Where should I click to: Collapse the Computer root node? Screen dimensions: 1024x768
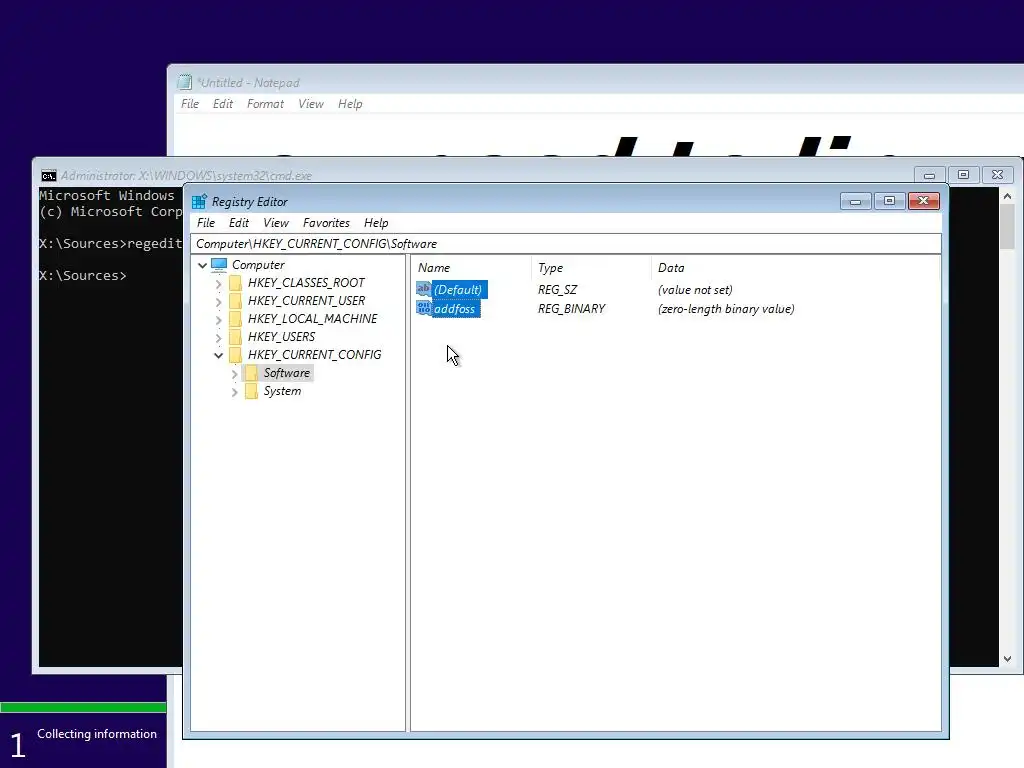pyautogui.click(x=202, y=265)
